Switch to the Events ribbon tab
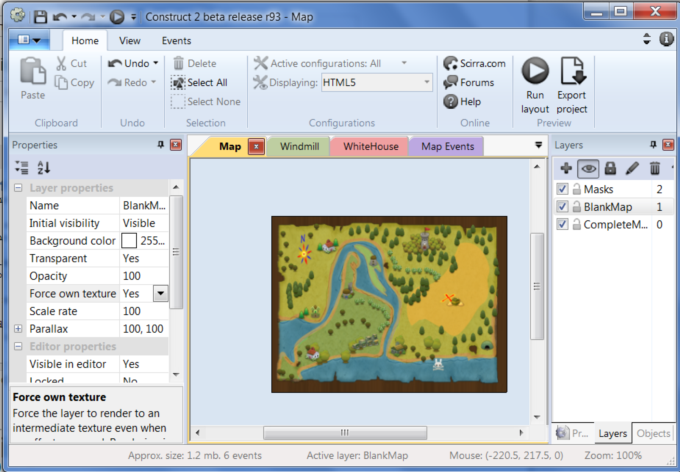This screenshot has height=472, width=680. click(x=177, y=41)
